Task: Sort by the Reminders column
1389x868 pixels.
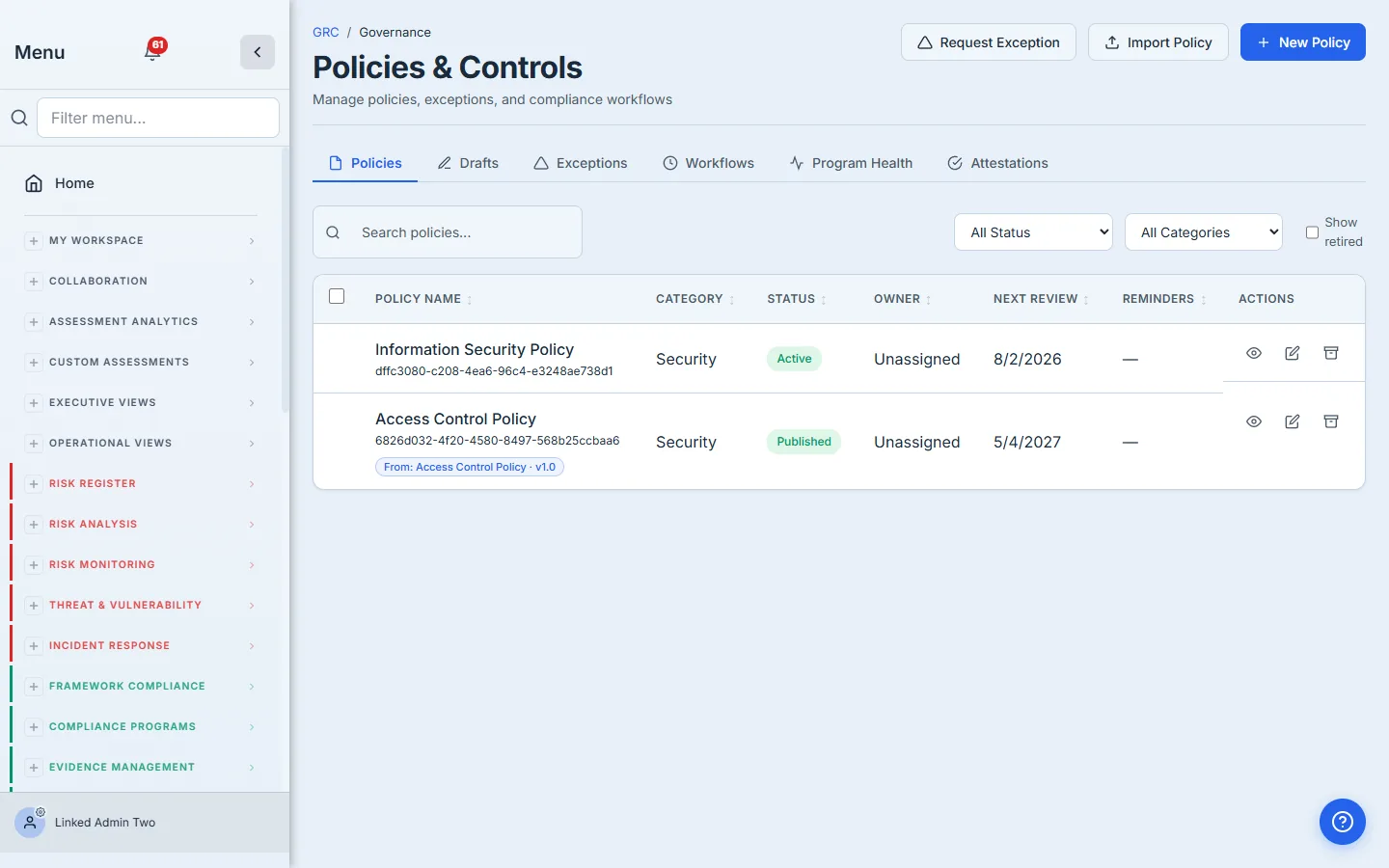Action: click(x=1164, y=299)
